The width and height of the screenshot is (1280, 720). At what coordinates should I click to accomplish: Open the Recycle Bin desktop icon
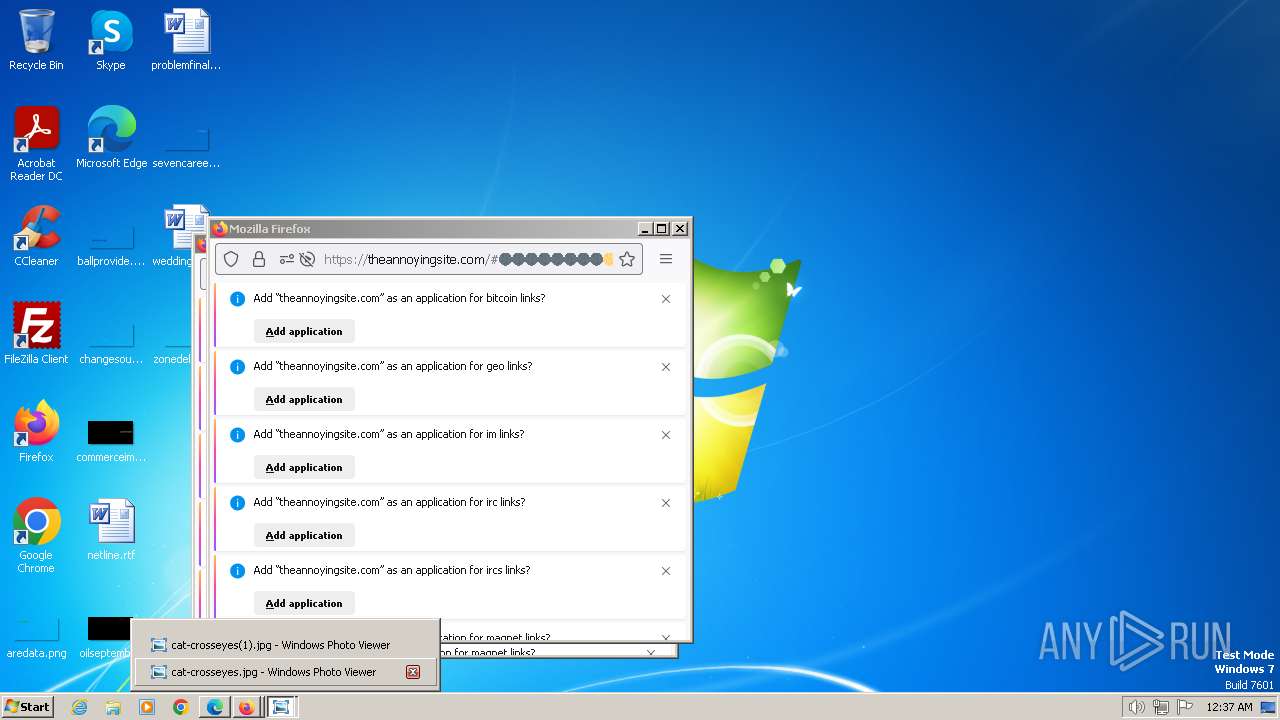pyautogui.click(x=36, y=41)
